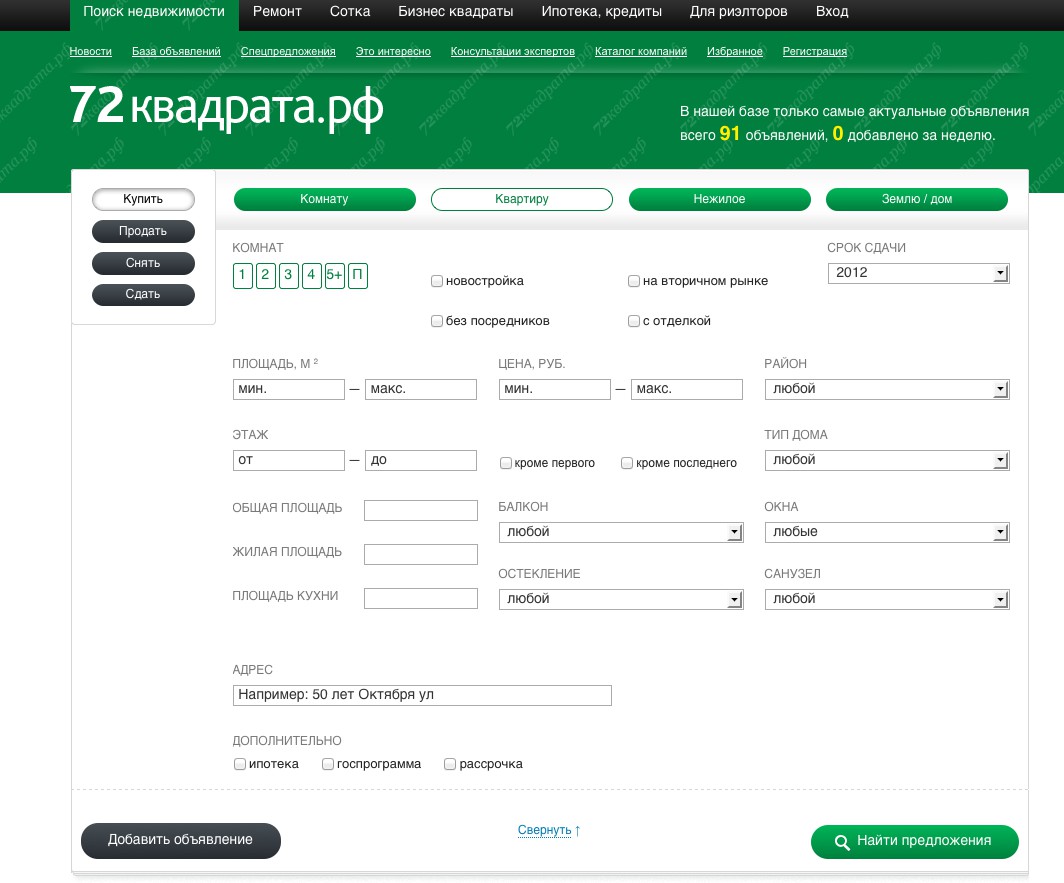1064x883 pixels.
Task: Open the Ремонт top menu item
Action: 277,12
